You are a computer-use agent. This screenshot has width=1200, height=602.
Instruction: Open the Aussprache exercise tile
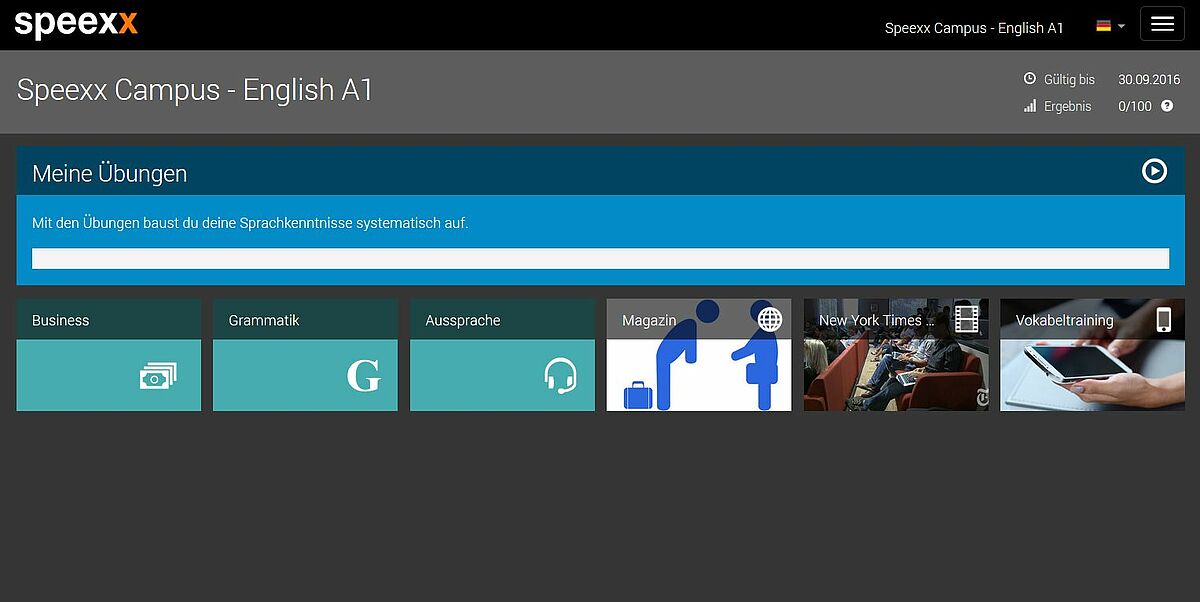[x=502, y=355]
